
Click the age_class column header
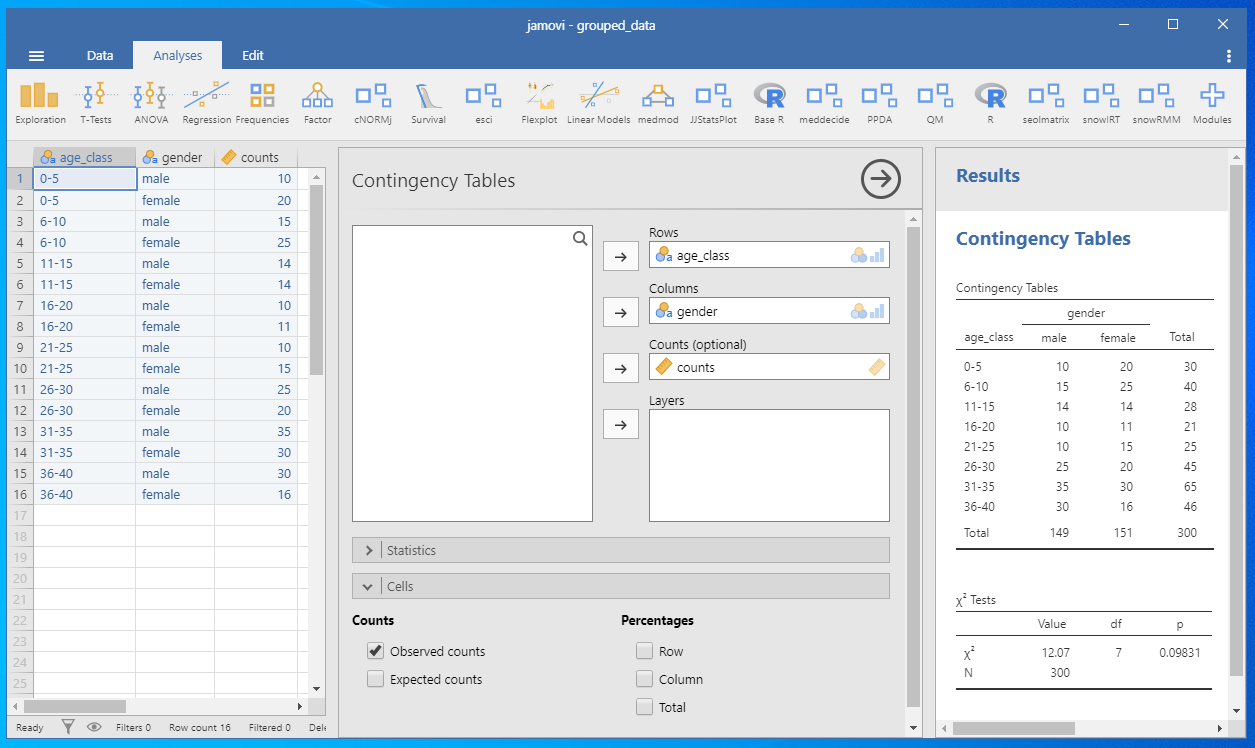pos(85,157)
